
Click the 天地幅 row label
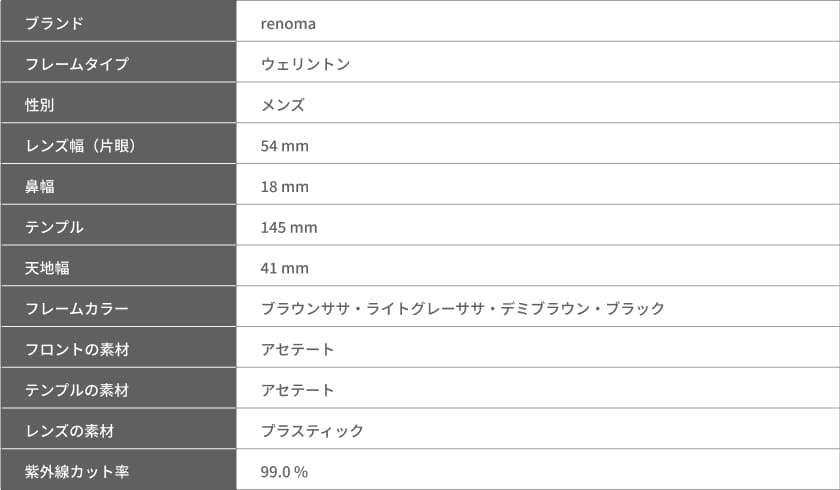point(47,268)
